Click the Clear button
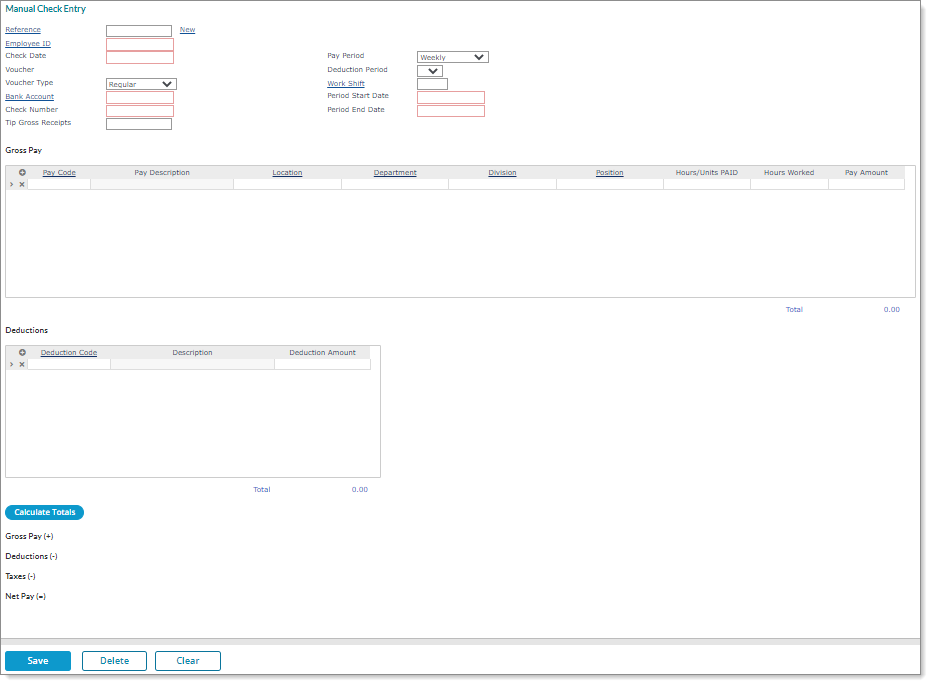Viewport: 931px width, 685px height. (x=187, y=660)
